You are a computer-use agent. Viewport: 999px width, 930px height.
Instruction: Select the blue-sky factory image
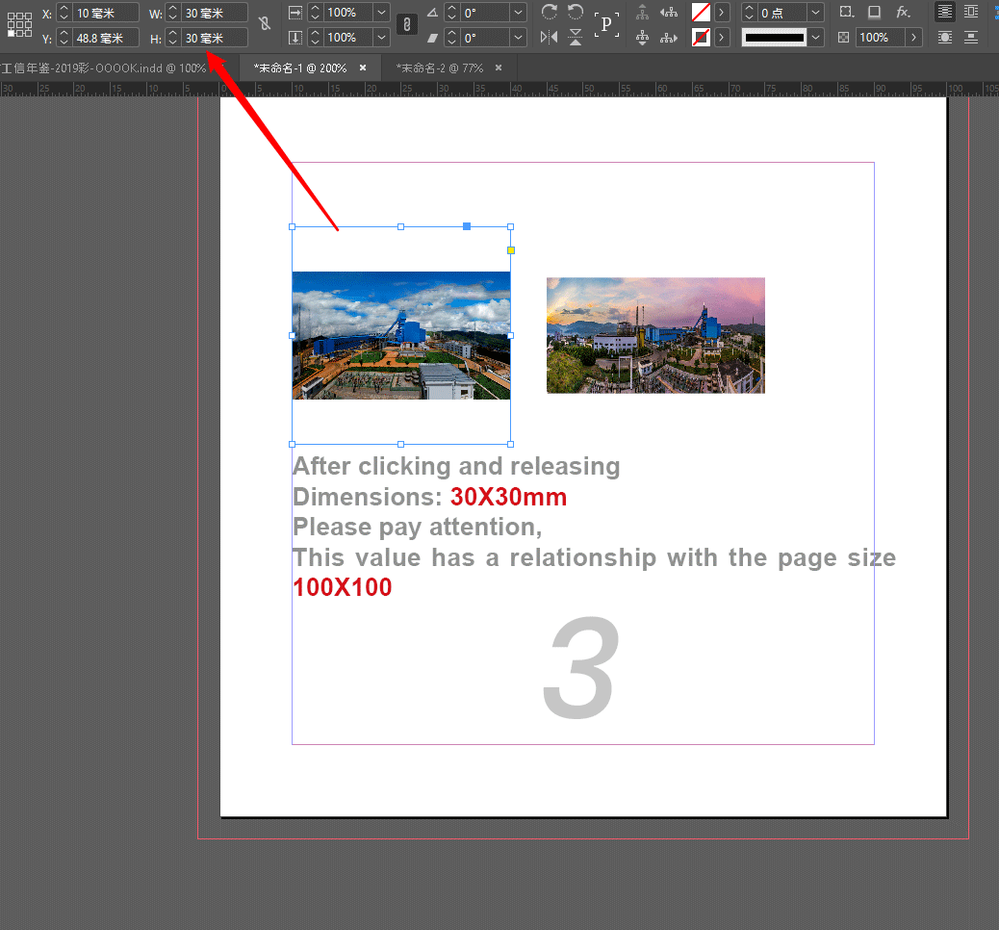click(401, 336)
